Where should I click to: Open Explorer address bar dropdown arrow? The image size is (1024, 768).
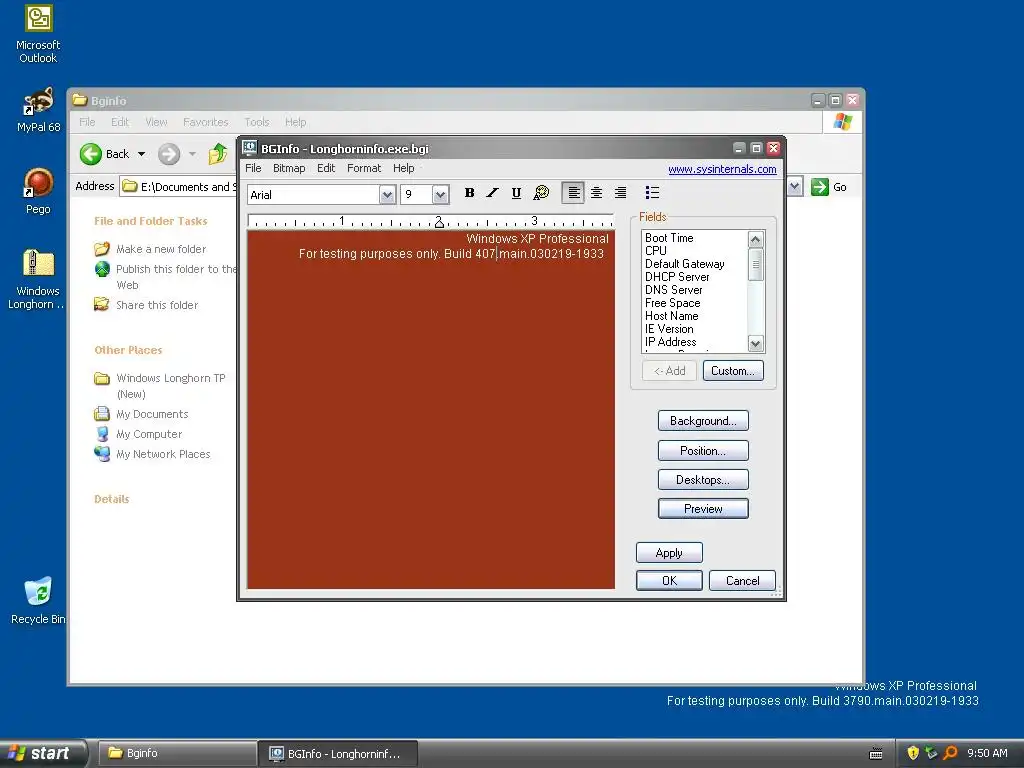pyautogui.click(x=794, y=187)
